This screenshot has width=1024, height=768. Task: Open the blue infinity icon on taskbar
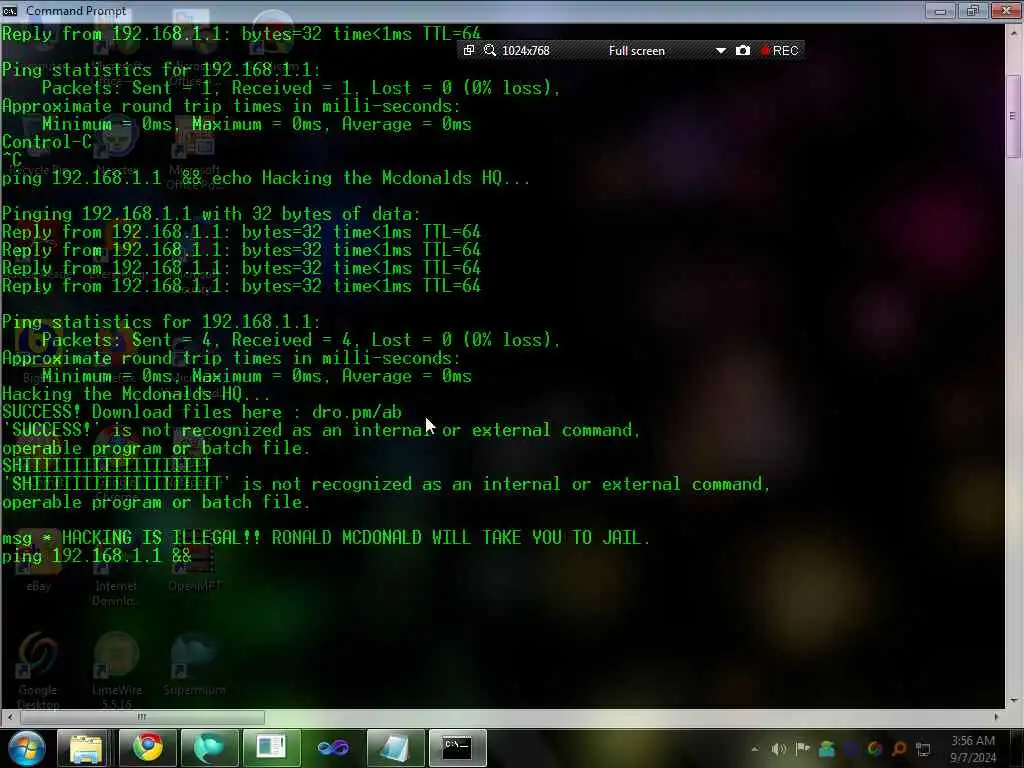tap(333, 748)
